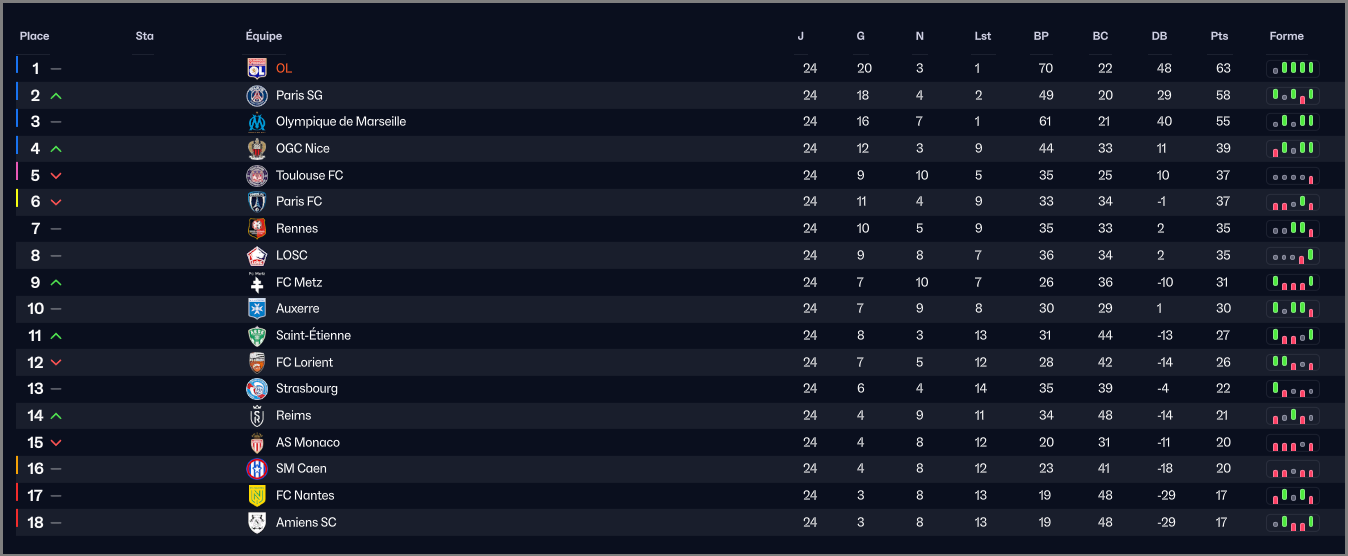1348x556 pixels.
Task: Open the Rennes team name link
Action: [x=297, y=228]
